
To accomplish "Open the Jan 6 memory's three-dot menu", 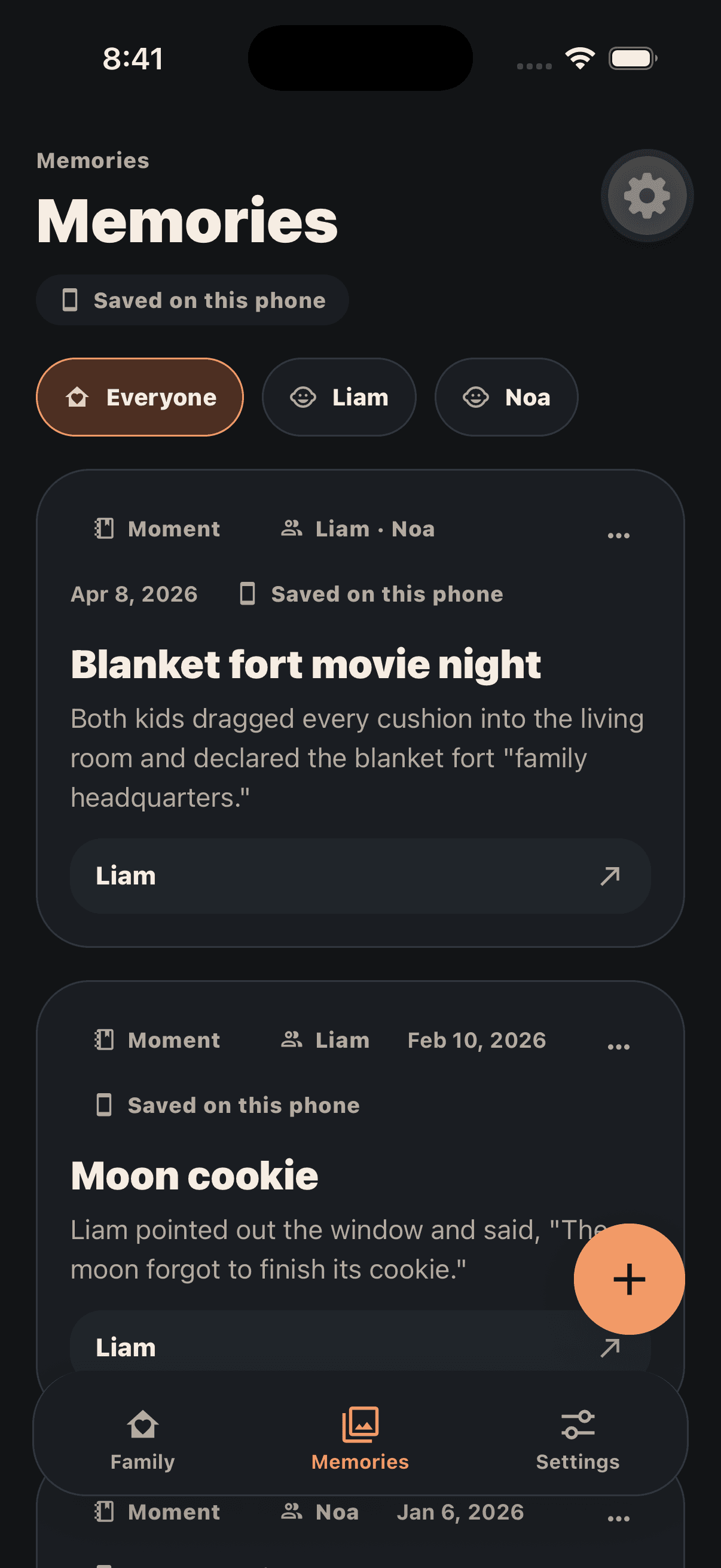I will tap(619, 1518).
